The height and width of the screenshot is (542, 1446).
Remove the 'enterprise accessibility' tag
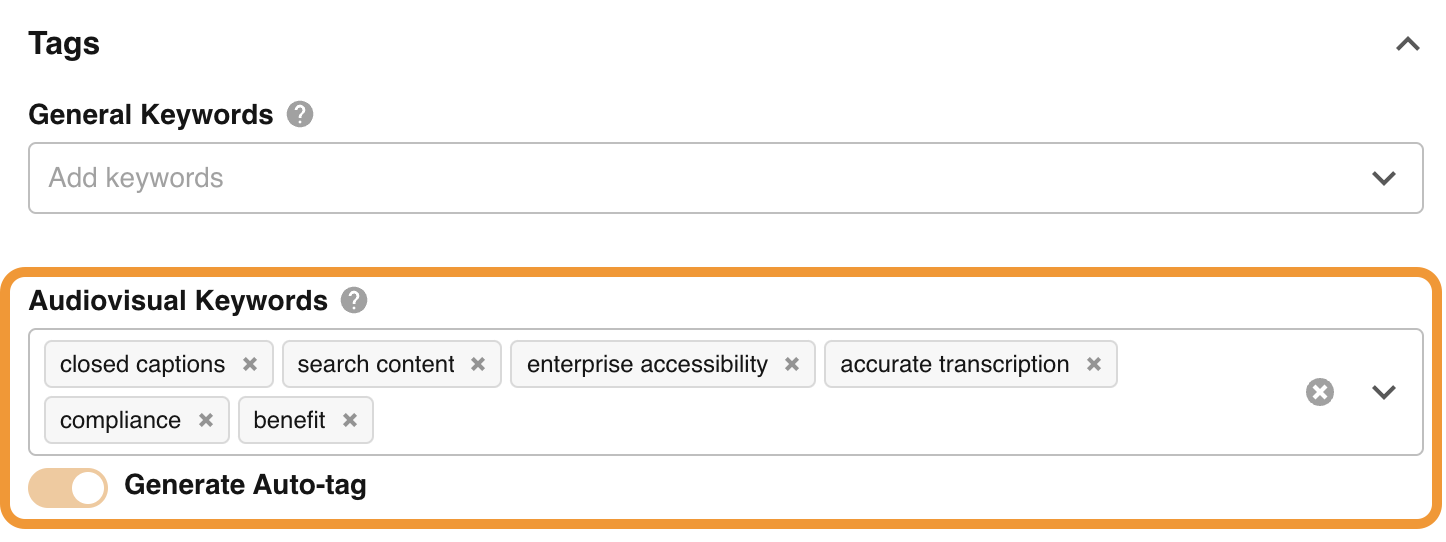792,365
